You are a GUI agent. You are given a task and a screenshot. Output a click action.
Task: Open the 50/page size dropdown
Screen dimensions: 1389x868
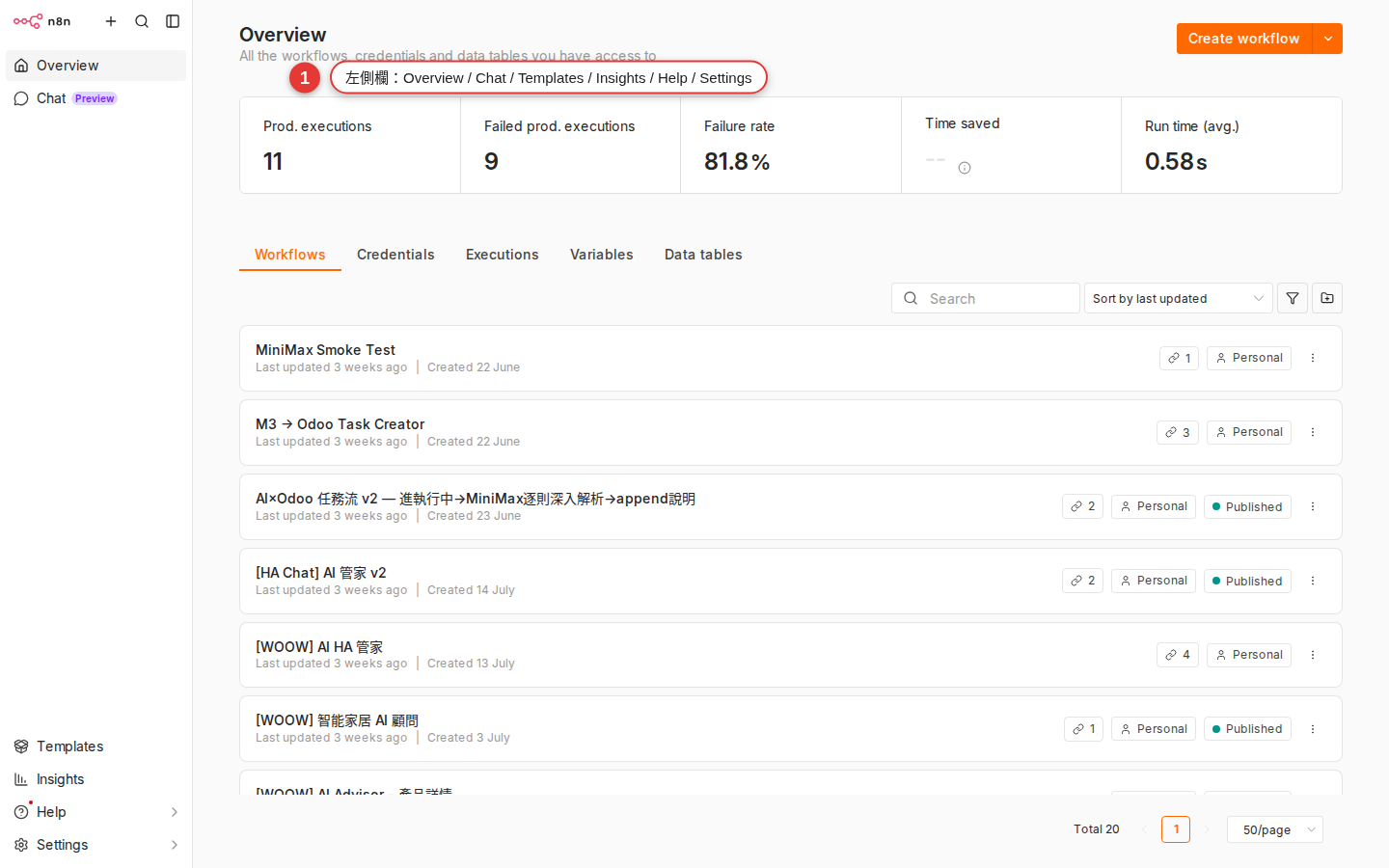1275,829
